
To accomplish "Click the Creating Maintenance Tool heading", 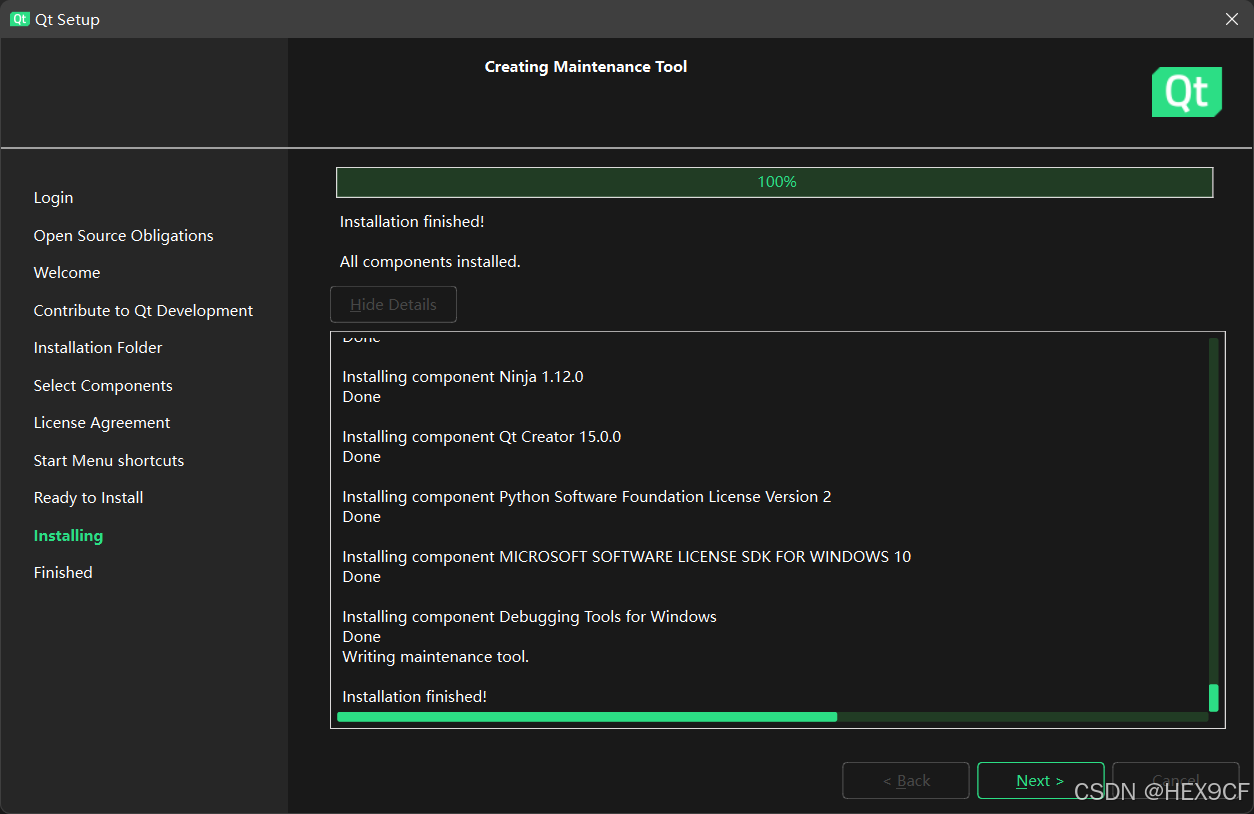I will point(586,67).
